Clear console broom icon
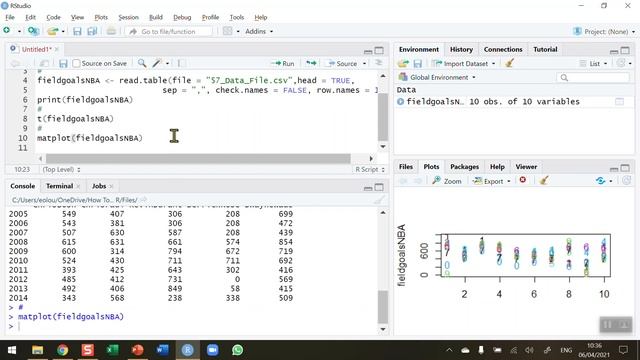 pyautogui.click(x=379, y=200)
